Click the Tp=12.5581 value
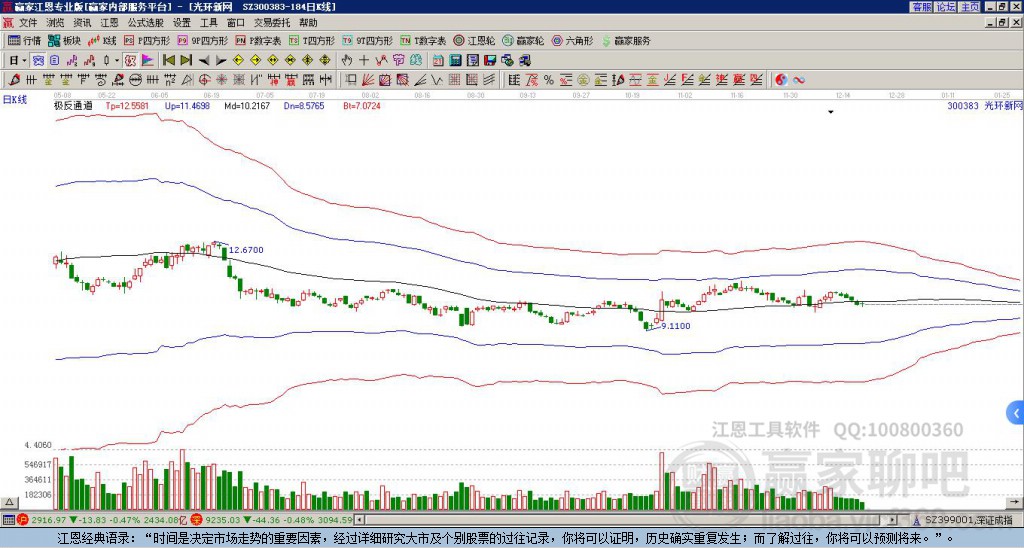 [x=127, y=105]
